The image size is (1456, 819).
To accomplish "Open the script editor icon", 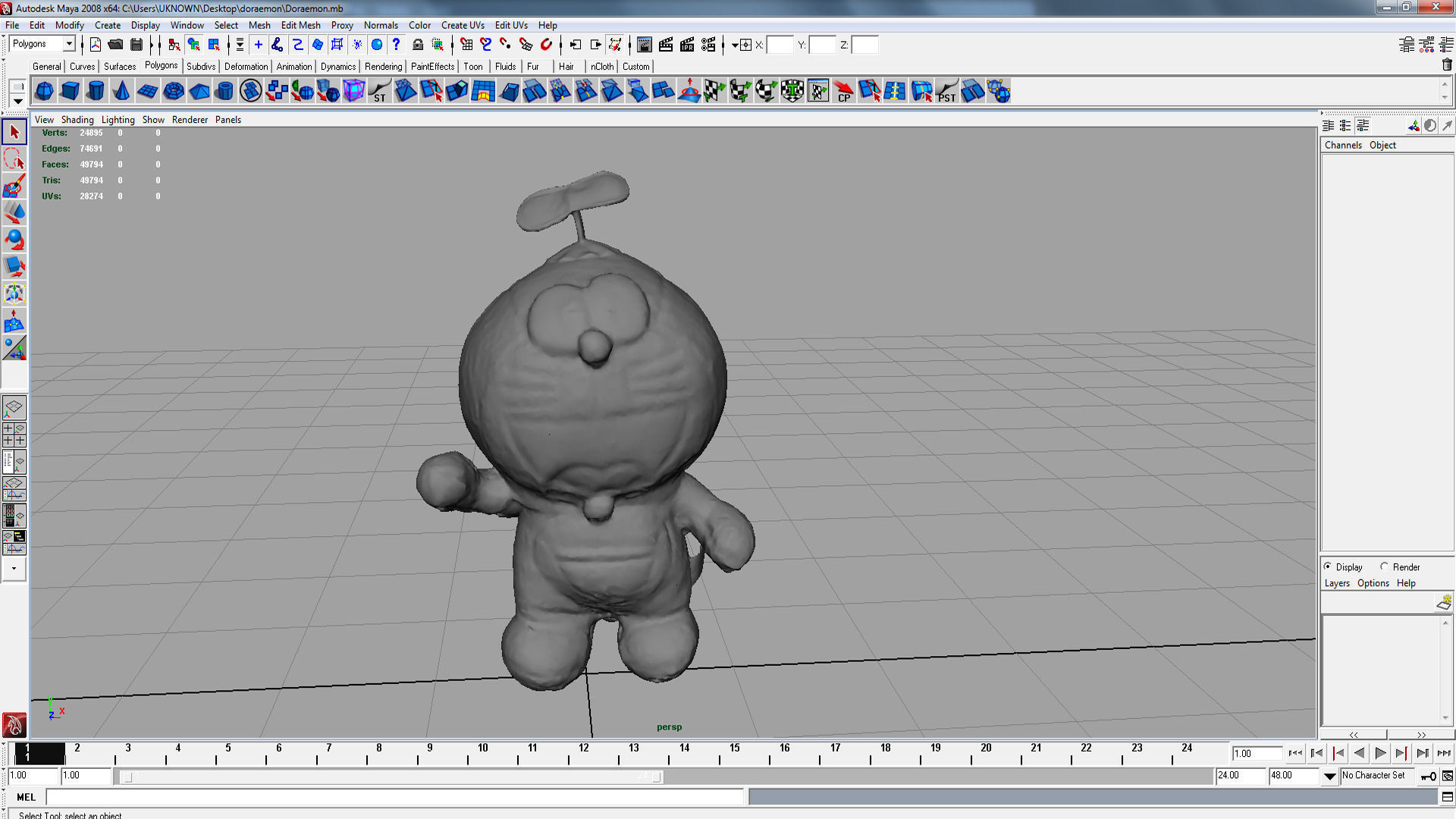I will coord(1447,796).
